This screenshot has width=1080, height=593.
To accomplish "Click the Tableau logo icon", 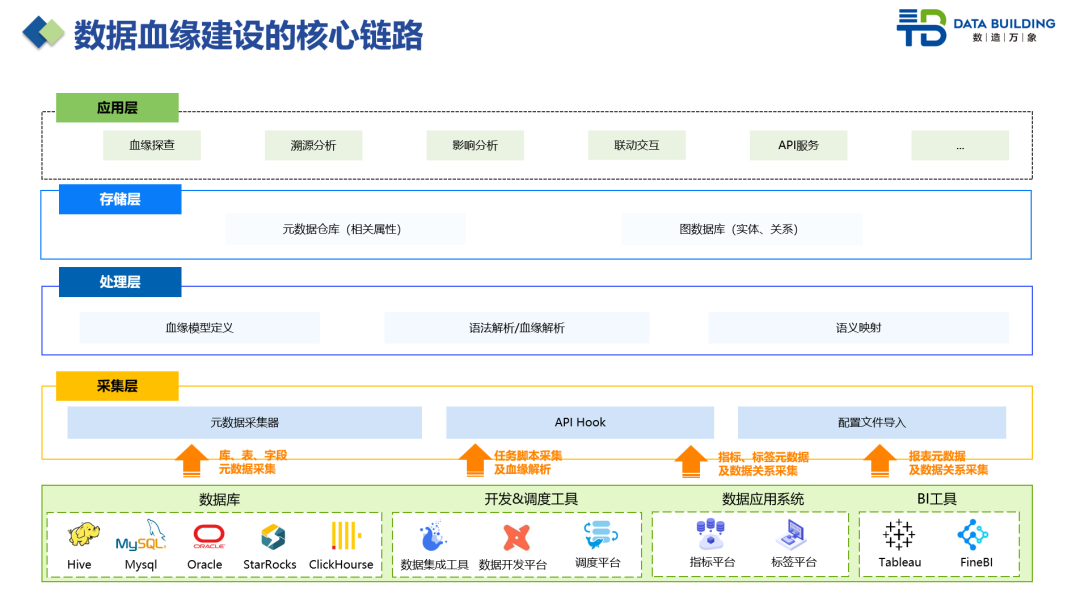I will pyautogui.click(x=899, y=535).
